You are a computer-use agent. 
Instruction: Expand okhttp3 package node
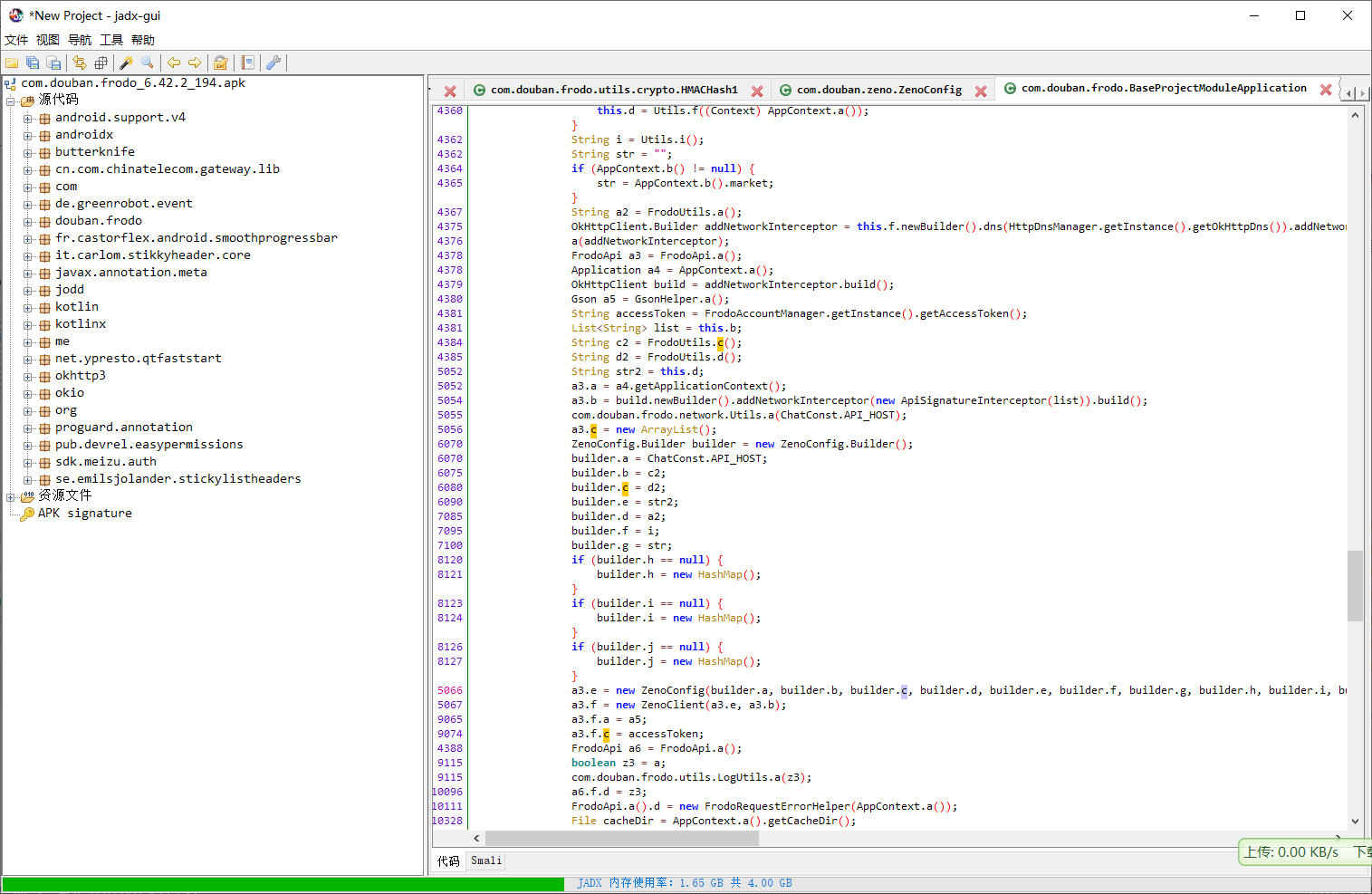pyautogui.click(x=28, y=376)
